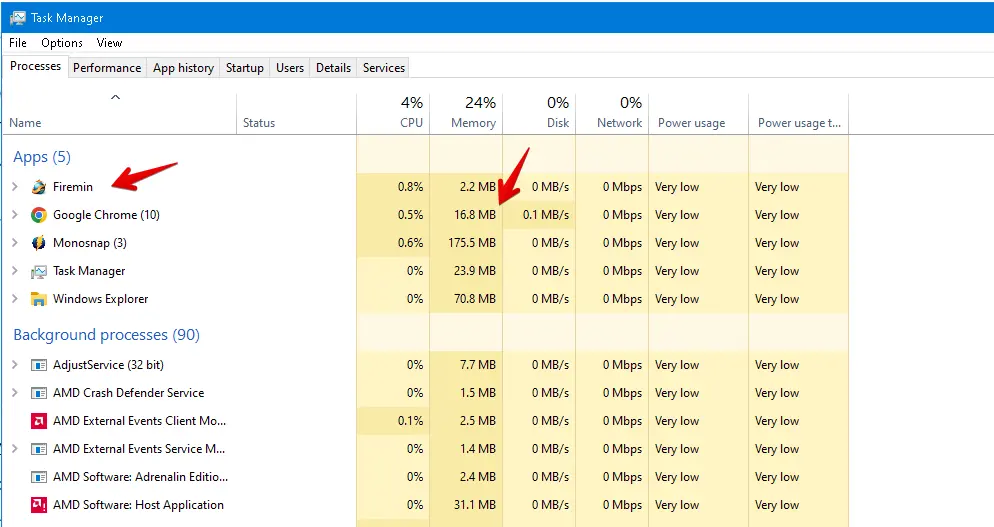
Task: Click Windows Explorer's 70.8 MB memory value
Action: [x=475, y=299]
